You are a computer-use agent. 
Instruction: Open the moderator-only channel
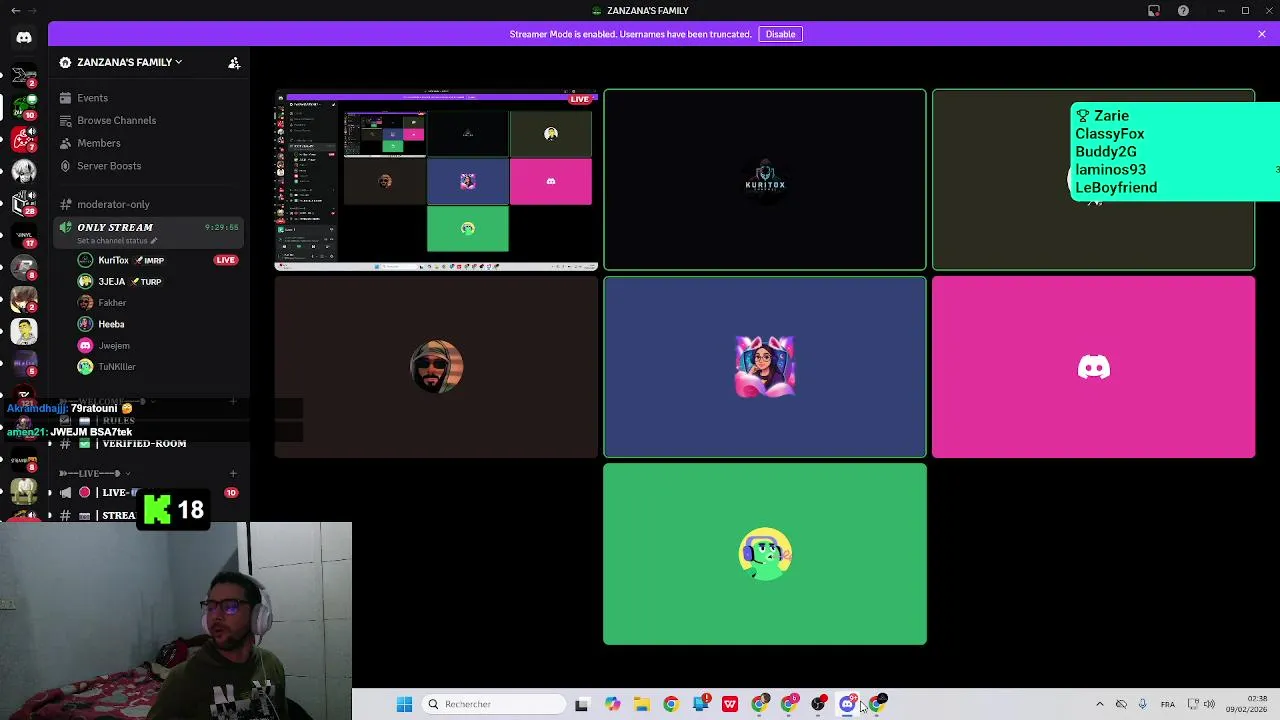[x=150, y=204]
